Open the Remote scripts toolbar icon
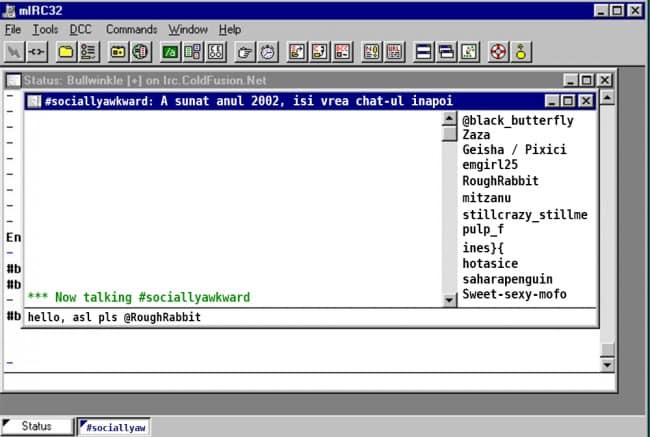 (x=216, y=52)
